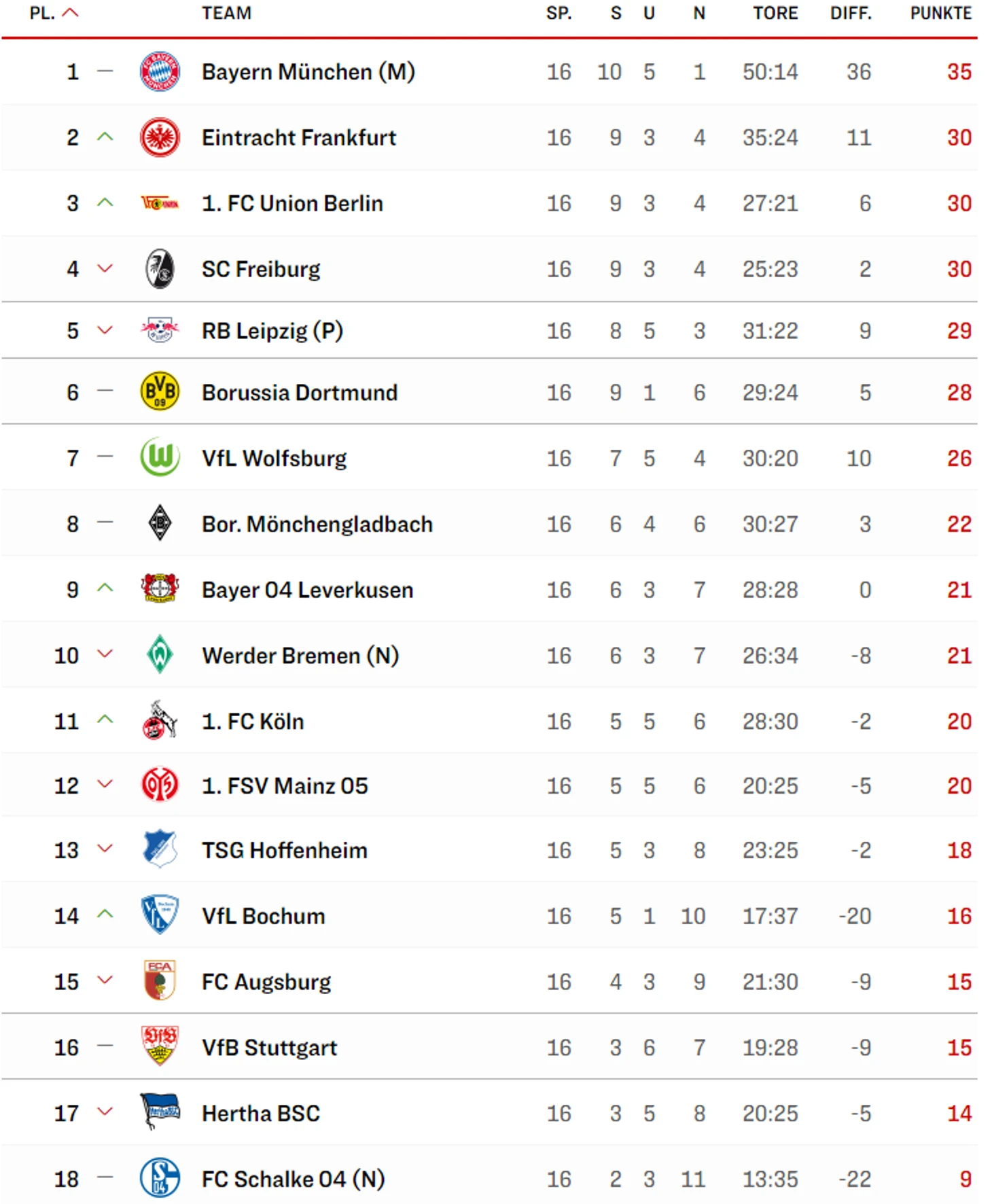Open the SC Freiburg team link
This screenshot has width=992, height=1204.
pyautogui.click(x=261, y=269)
